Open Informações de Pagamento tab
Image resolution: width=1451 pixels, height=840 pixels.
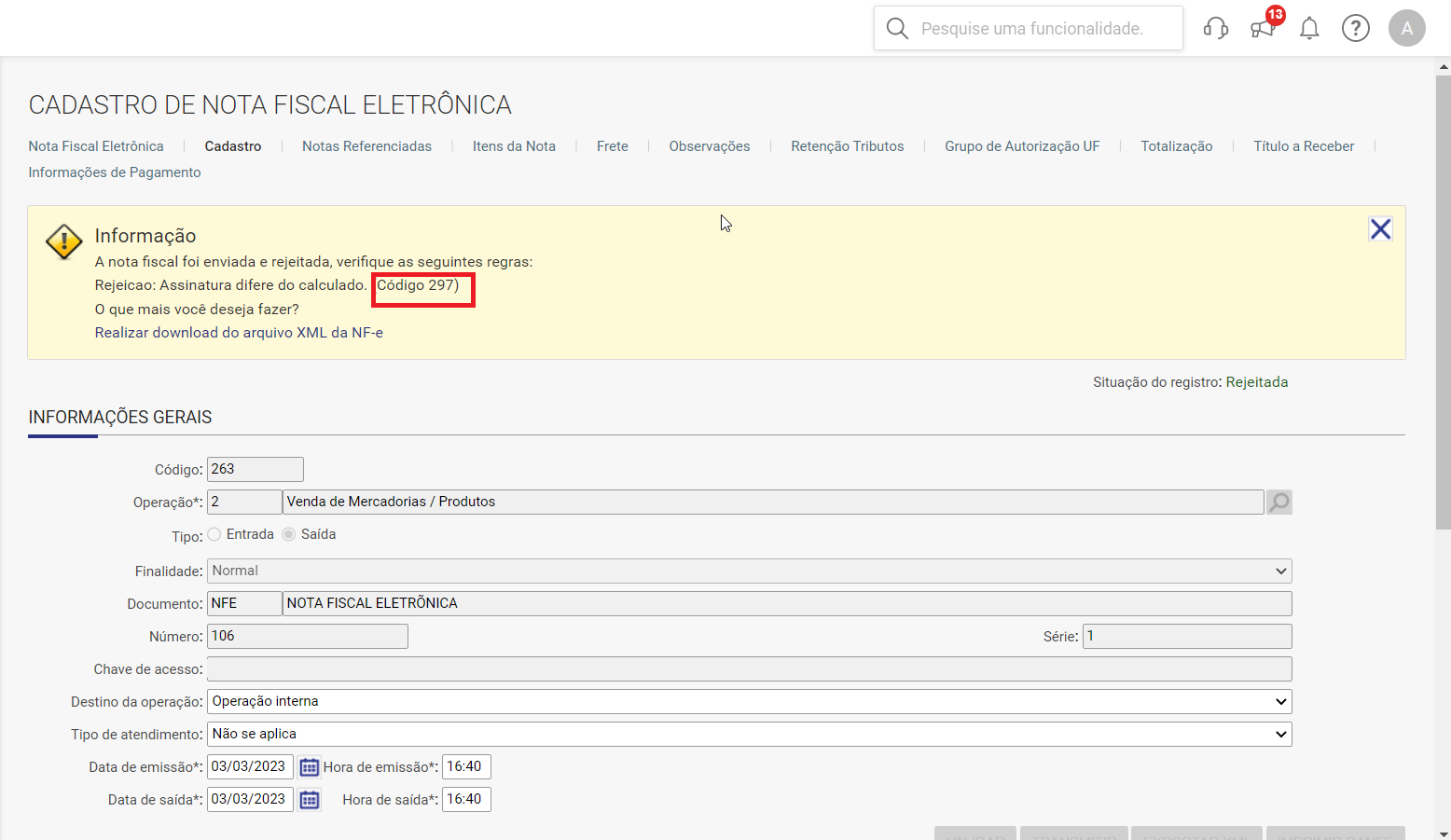(x=115, y=172)
